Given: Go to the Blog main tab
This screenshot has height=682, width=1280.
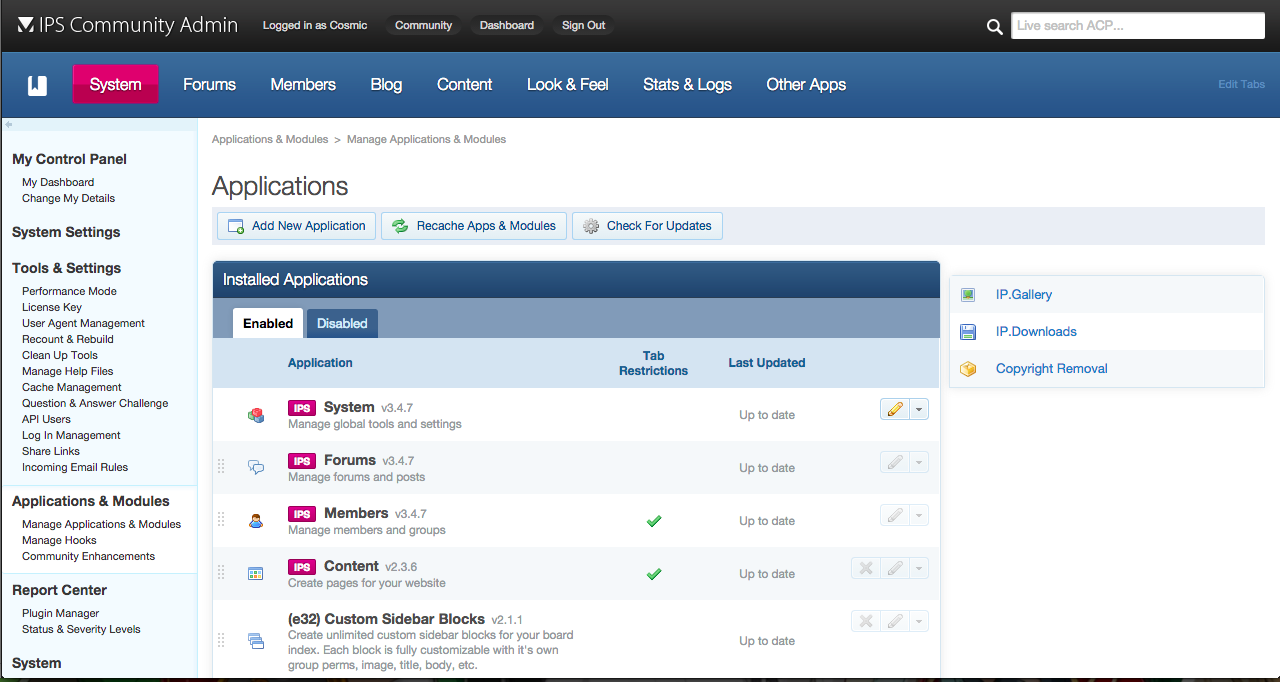Looking at the screenshot, I should 386,85.
